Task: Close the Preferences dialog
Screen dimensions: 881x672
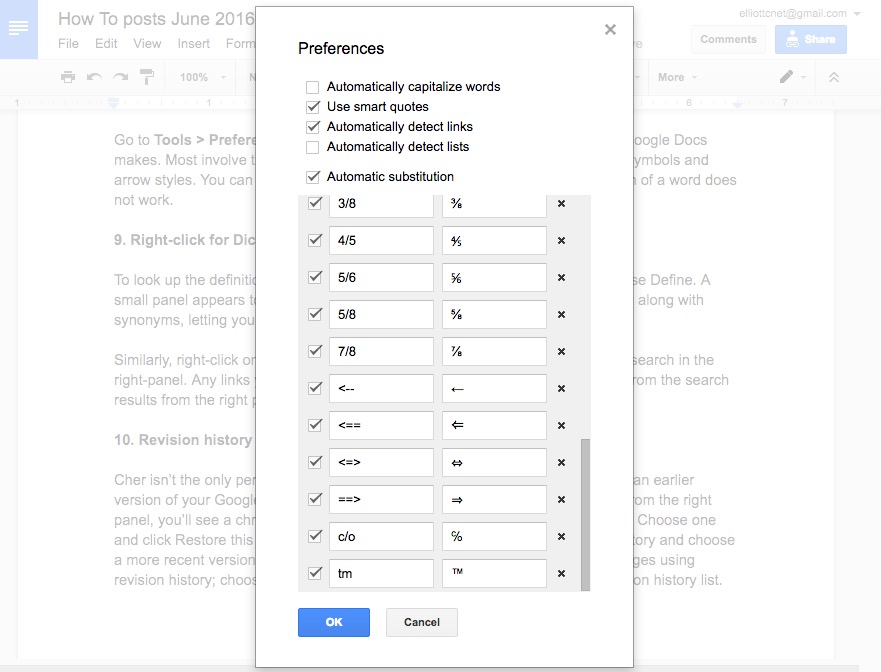Action: [x=610, y=30]
